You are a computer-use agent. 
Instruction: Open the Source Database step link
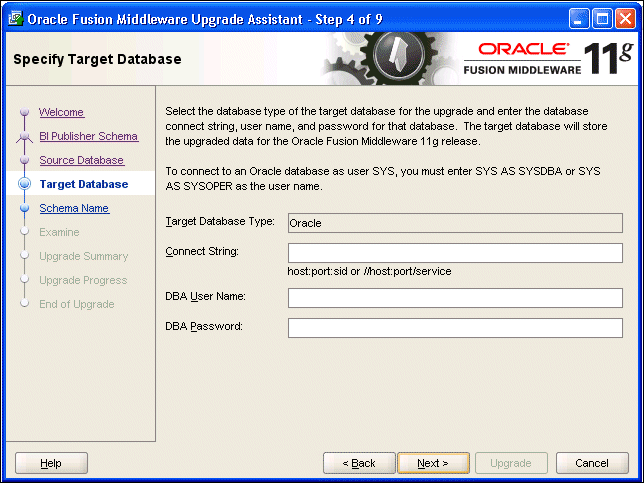82,160
